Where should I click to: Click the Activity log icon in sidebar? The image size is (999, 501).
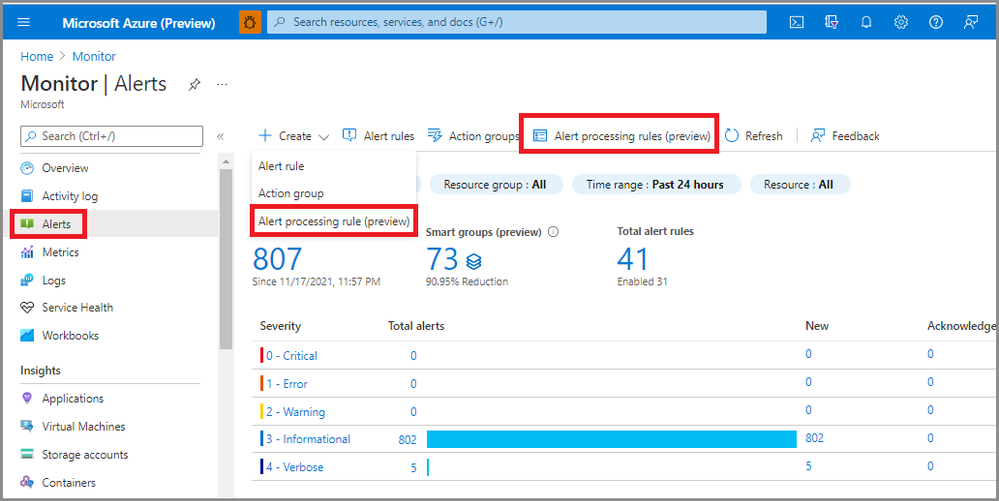[x=27, y=196]
